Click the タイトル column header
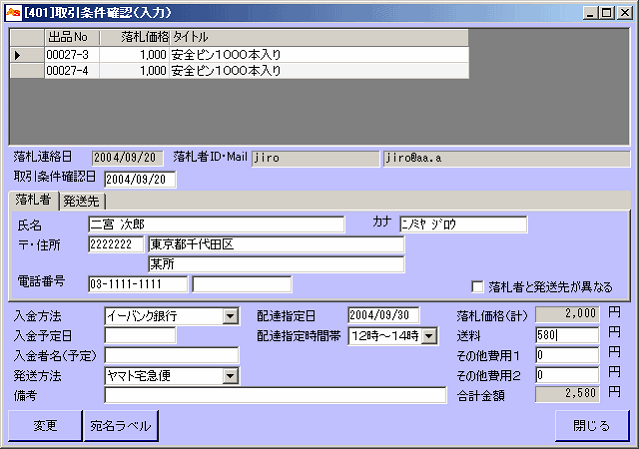Screen dimensions: 639x449 (319, 37)
